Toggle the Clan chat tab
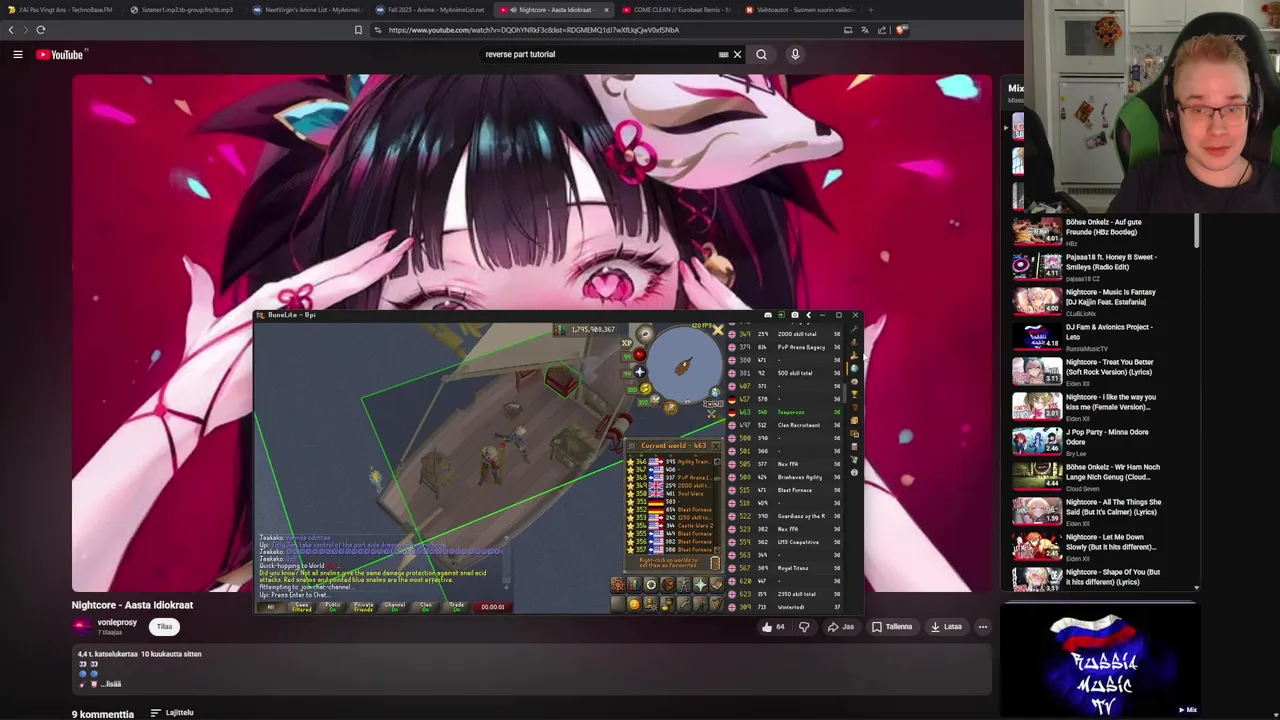 [x=425, y=607]
